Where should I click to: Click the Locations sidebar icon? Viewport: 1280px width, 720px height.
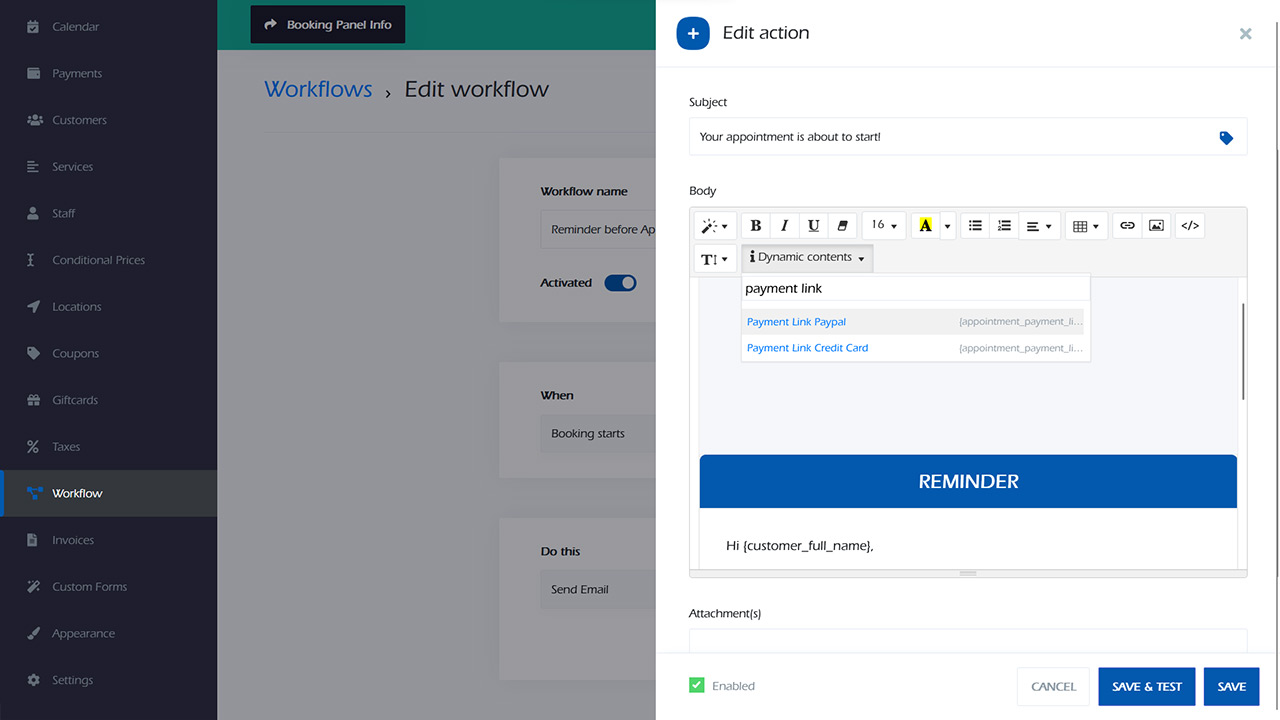[x=33, y=307]
